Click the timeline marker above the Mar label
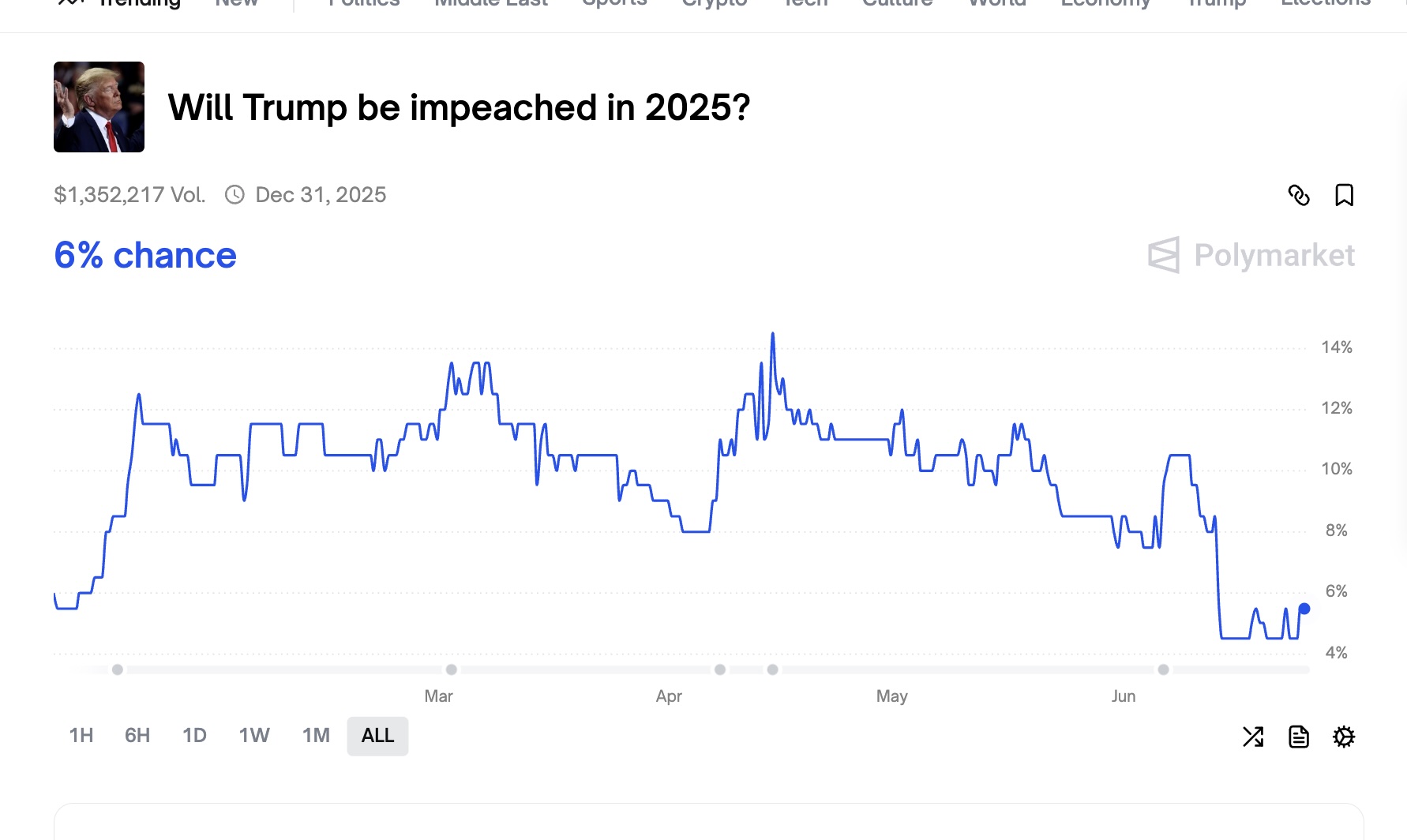The height and width of the screenshot is (840, 1407). tap(452, 669)
